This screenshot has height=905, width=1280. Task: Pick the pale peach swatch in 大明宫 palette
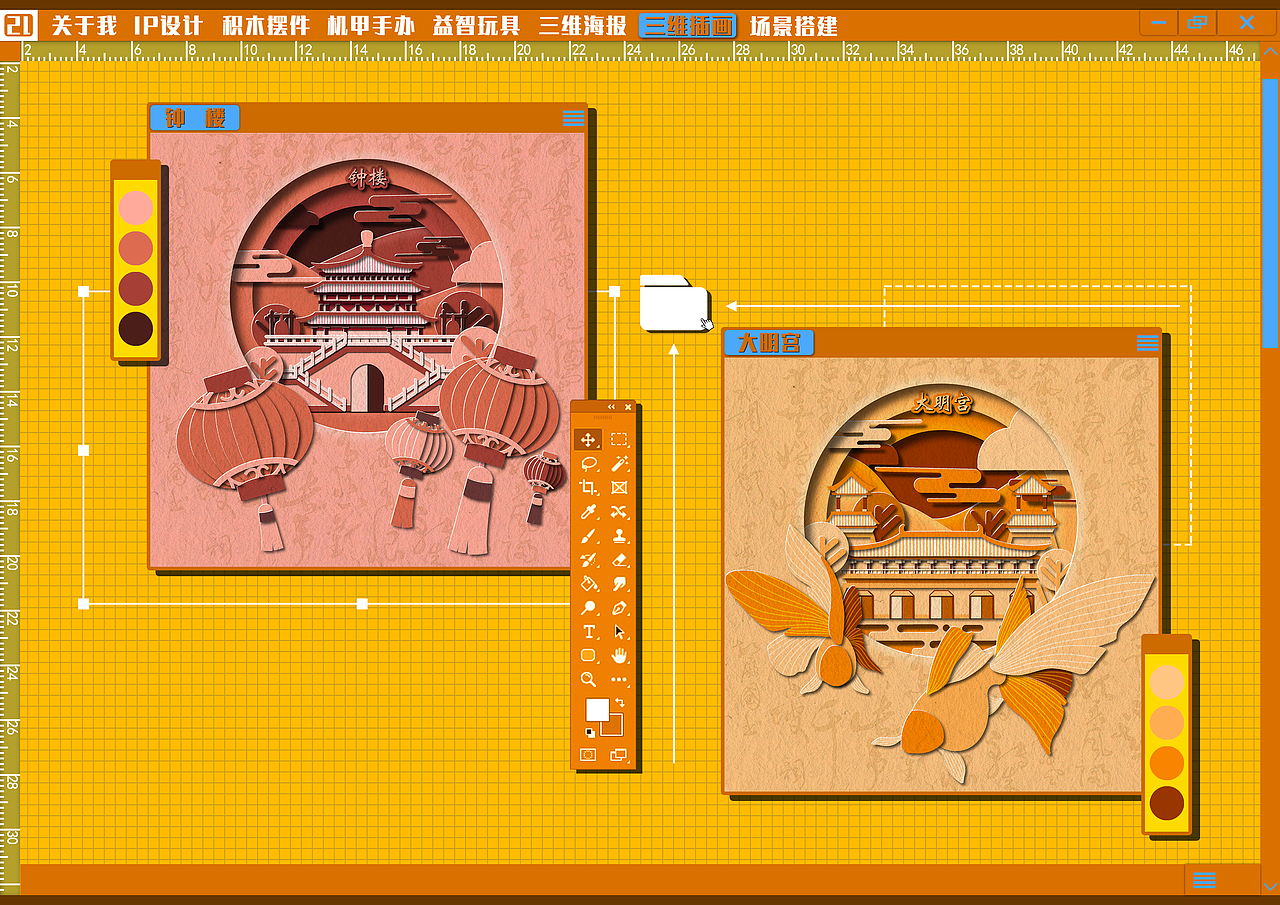1167,682
